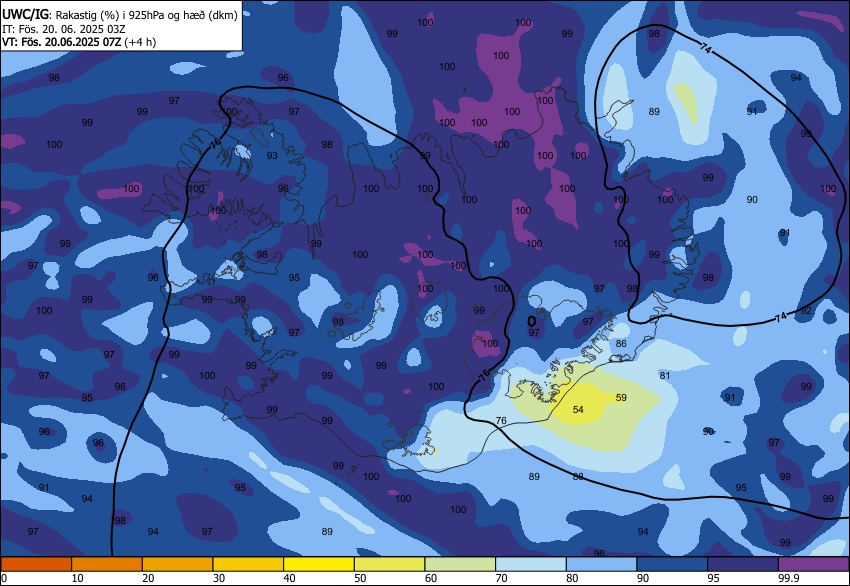This screenshot has width=850, height=586.
Task: Pick the 90–95 medium blue legend swatch
Action: point(672,564)
